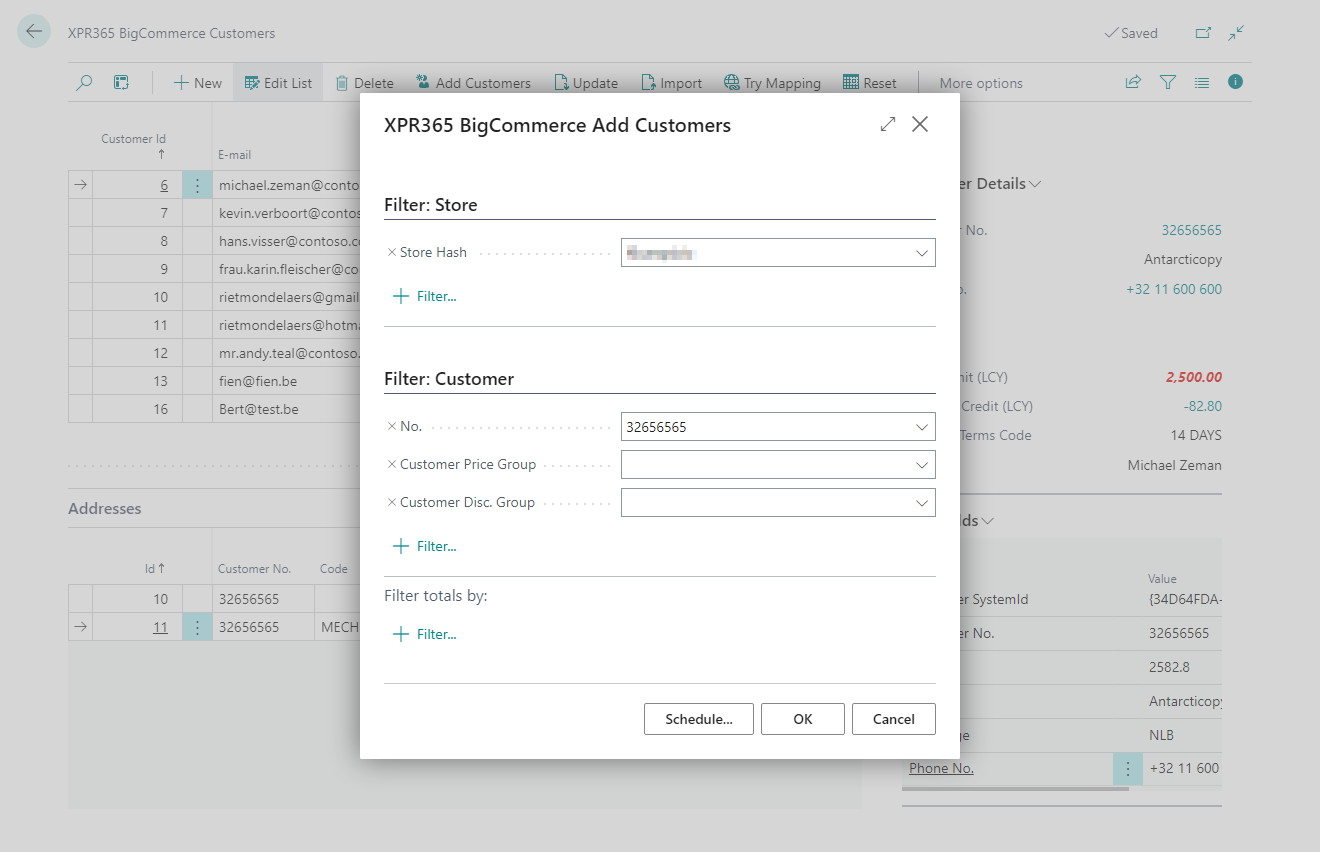
Task: Open the Phone No. row menu dots
Action: click(x=1128, y=769)
